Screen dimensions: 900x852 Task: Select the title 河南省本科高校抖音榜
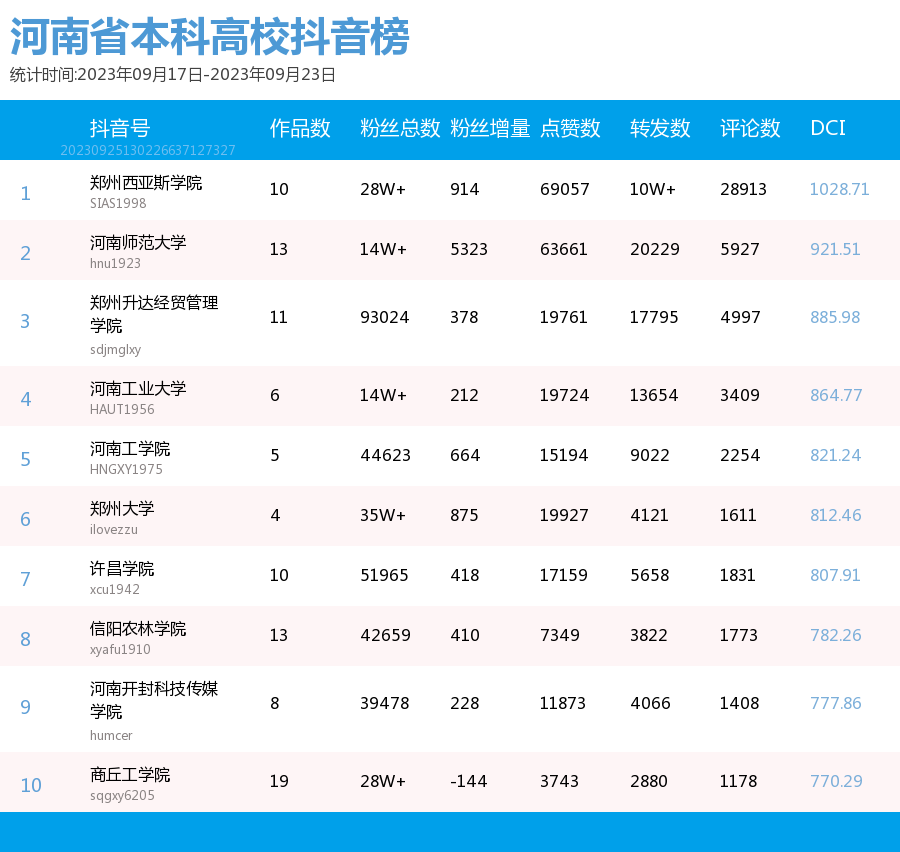click(x=210, y=37)
